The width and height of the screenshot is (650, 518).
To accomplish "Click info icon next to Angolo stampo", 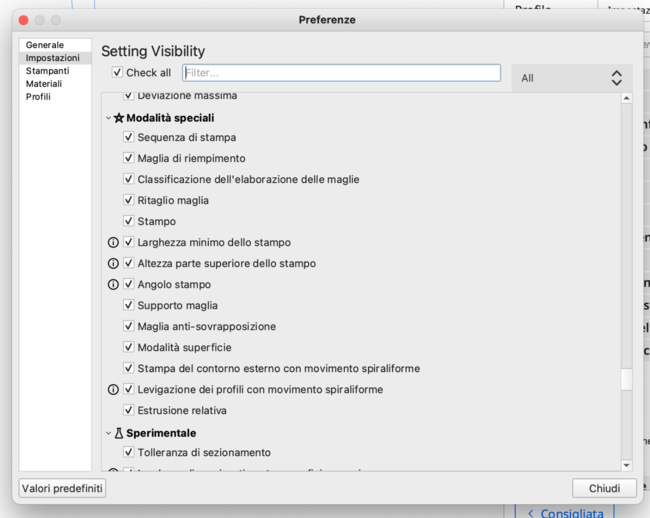I will (113, 284).
